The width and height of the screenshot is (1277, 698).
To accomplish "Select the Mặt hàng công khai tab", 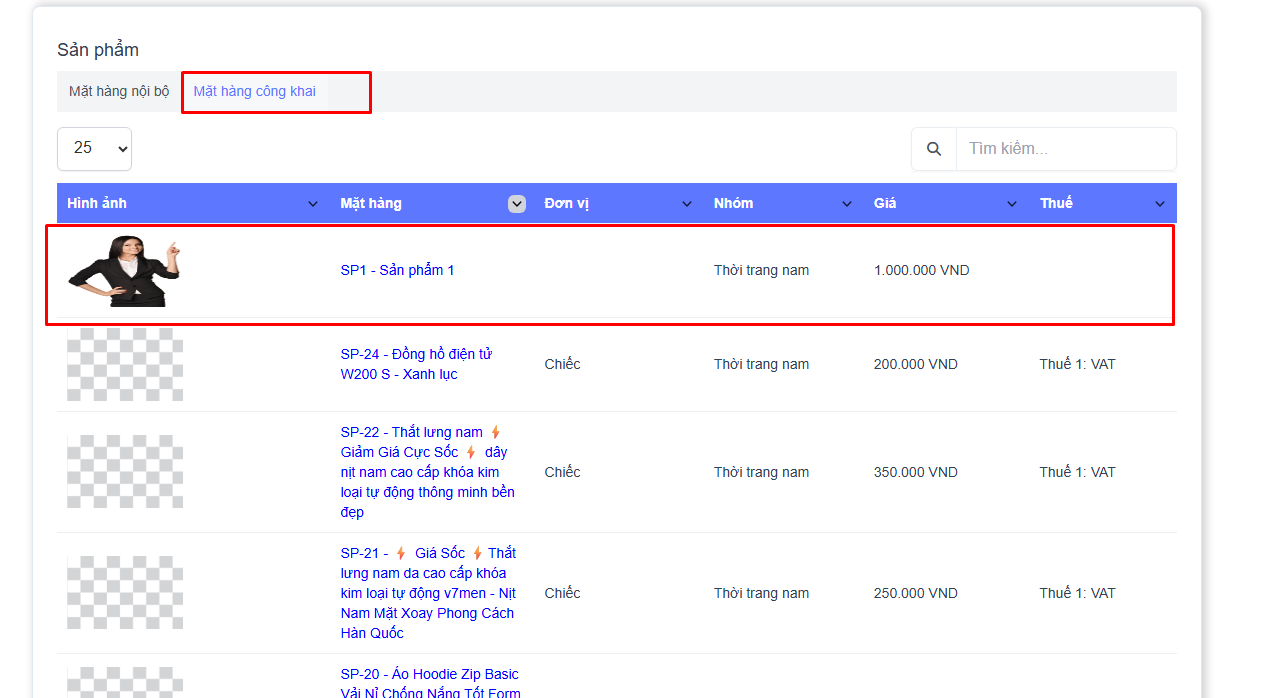I will point(255,91).
